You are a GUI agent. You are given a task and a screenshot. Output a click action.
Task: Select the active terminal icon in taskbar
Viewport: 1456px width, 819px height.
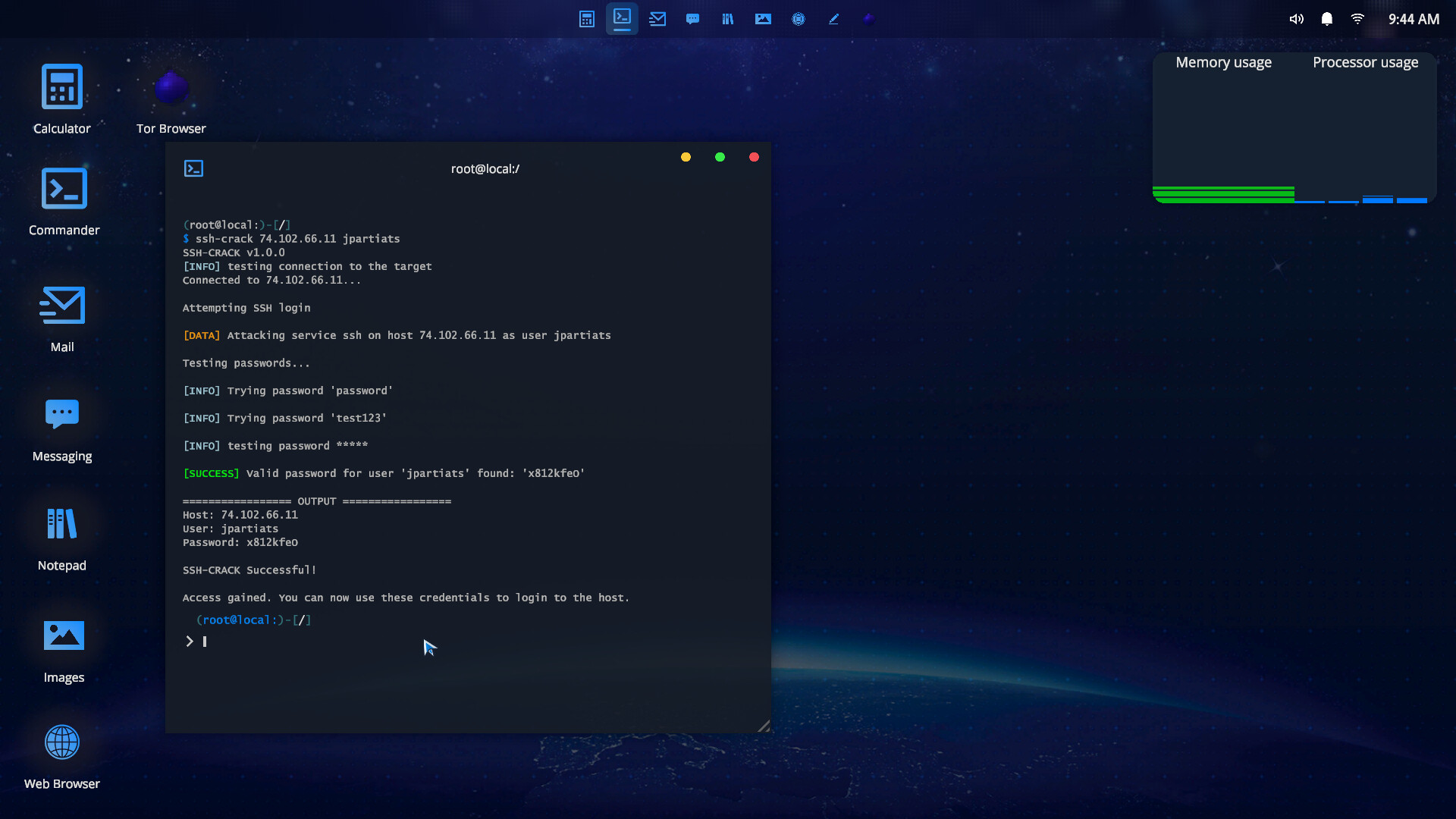tap(622, 18)
